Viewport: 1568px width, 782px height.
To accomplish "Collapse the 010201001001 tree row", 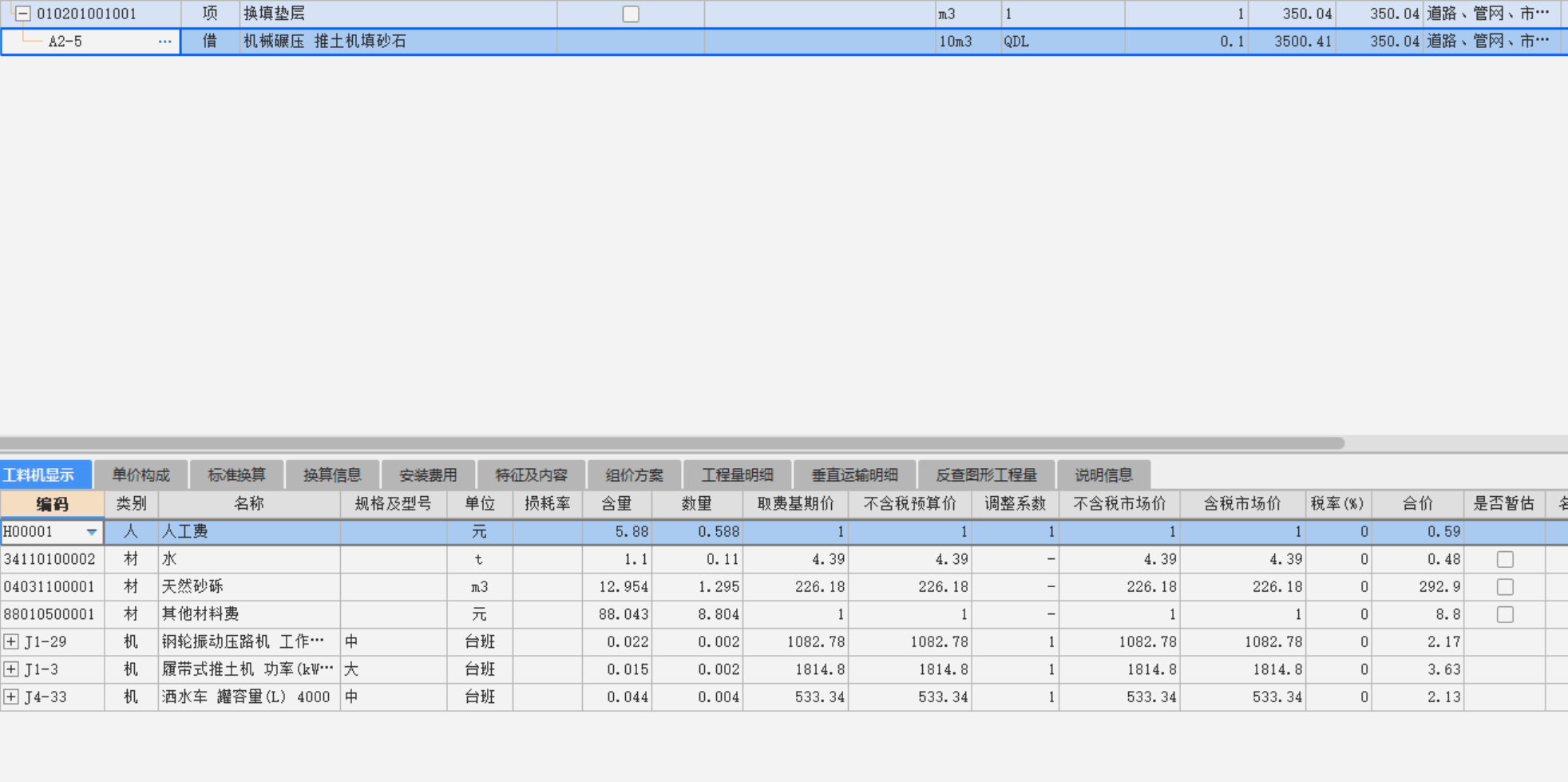I will coord(23,14).
